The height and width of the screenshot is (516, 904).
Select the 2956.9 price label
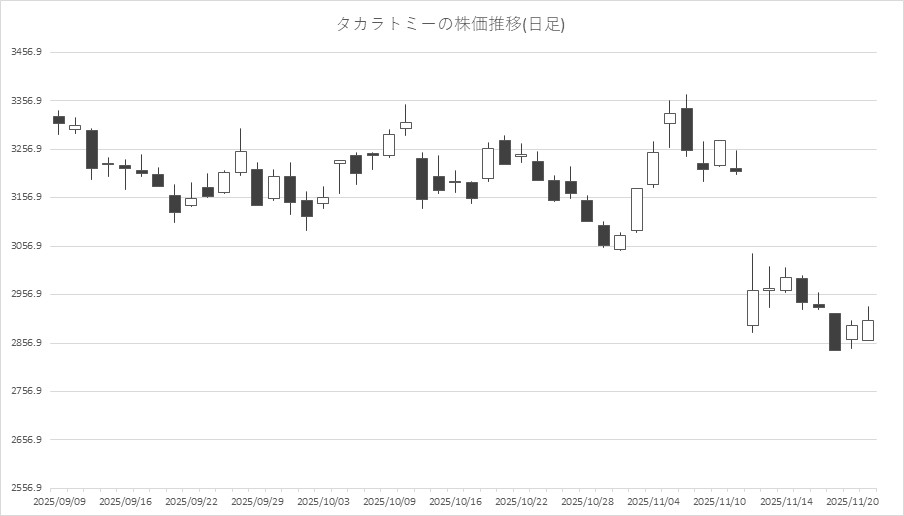point(26,295)
